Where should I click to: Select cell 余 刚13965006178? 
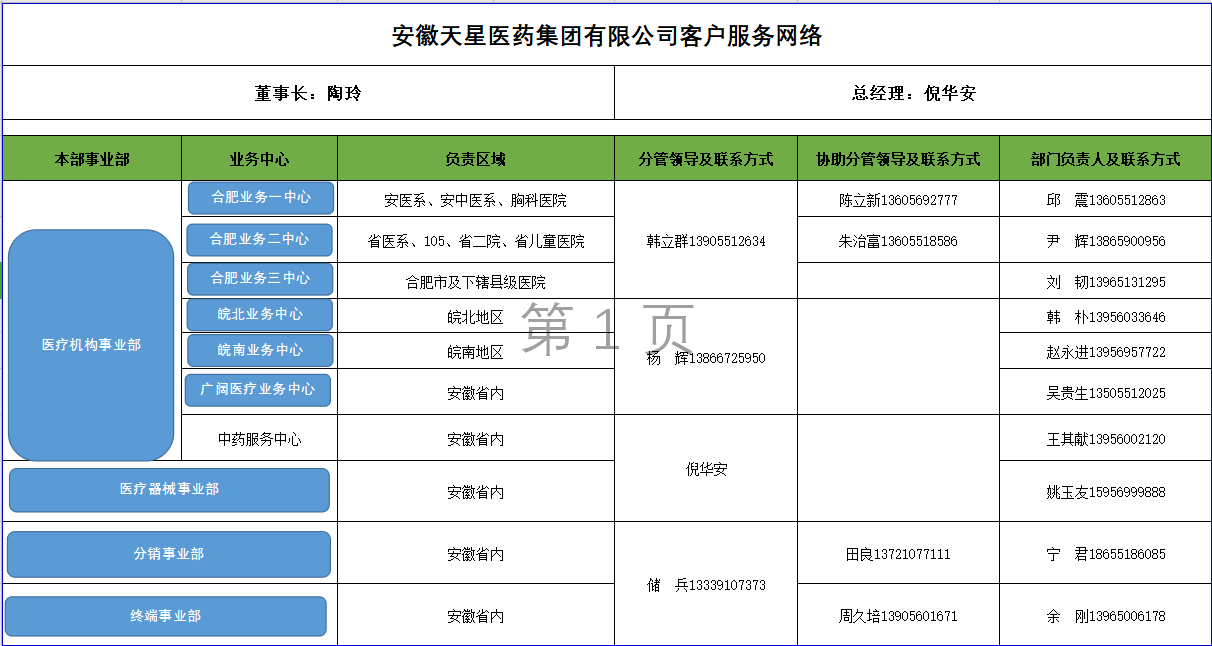1105,616
